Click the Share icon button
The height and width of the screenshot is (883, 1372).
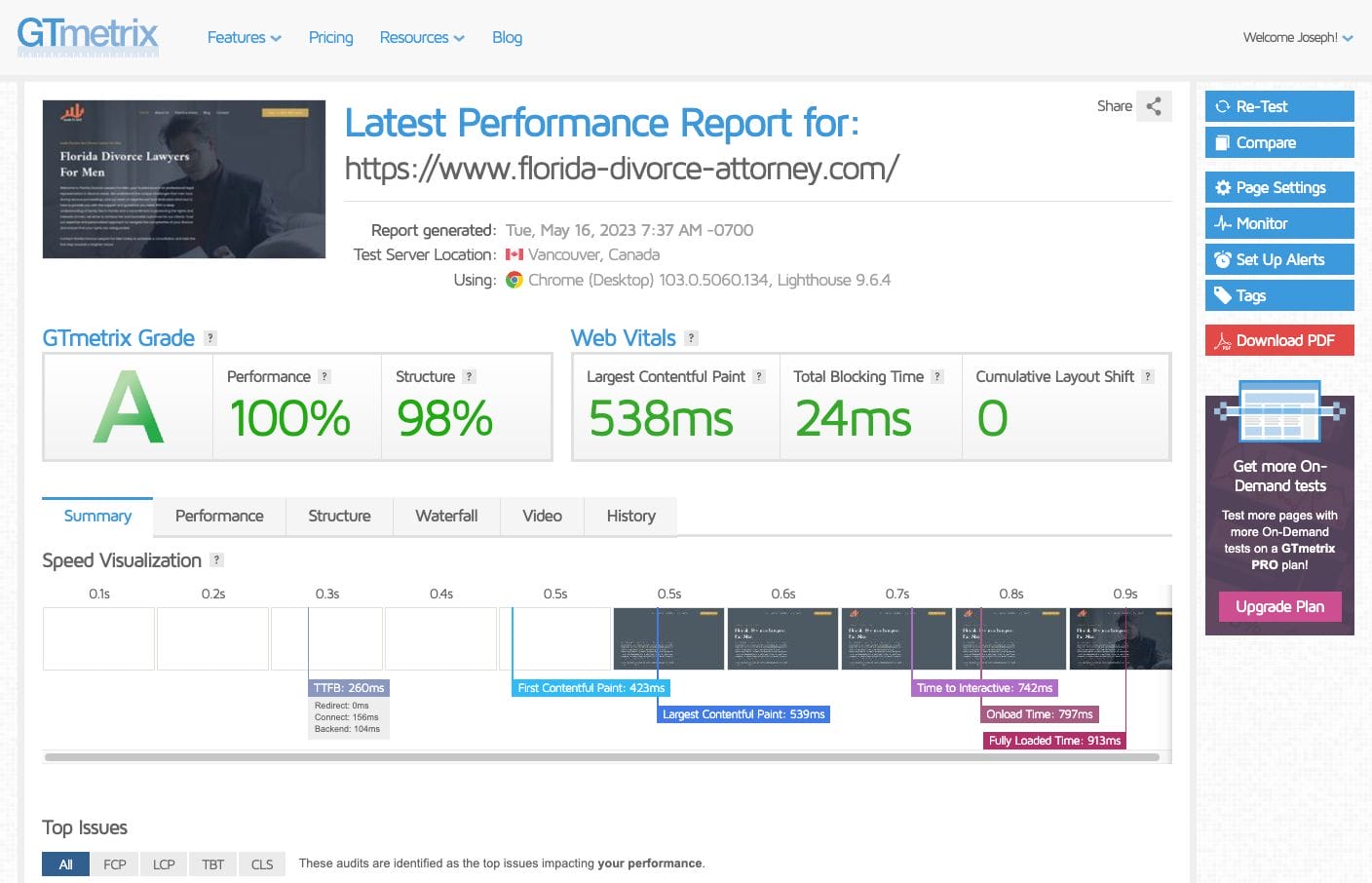coord(1154,106)
